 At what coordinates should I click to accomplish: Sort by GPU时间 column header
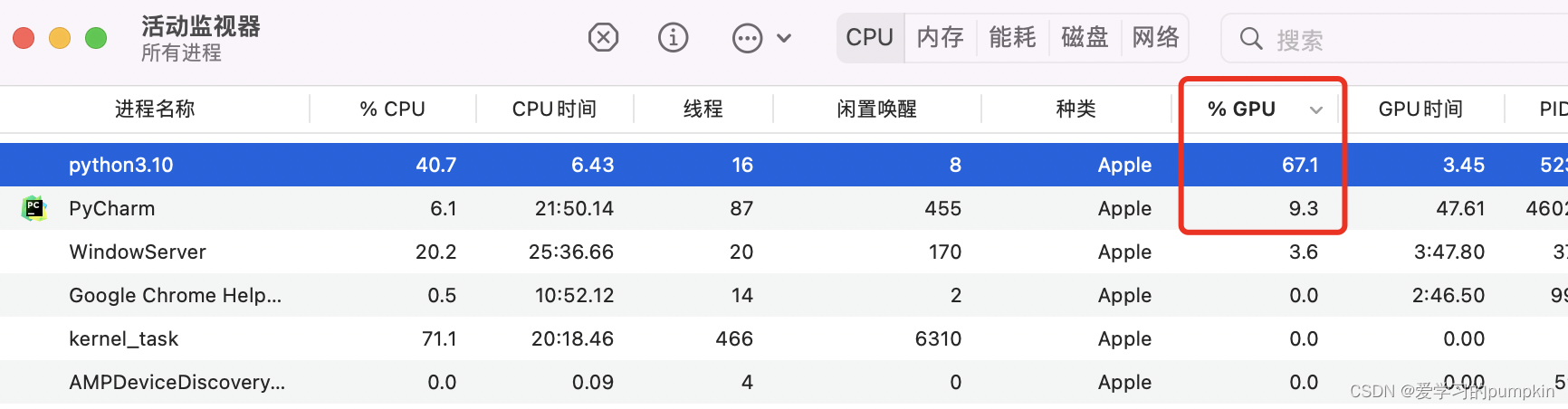[x=1420, y=109]
